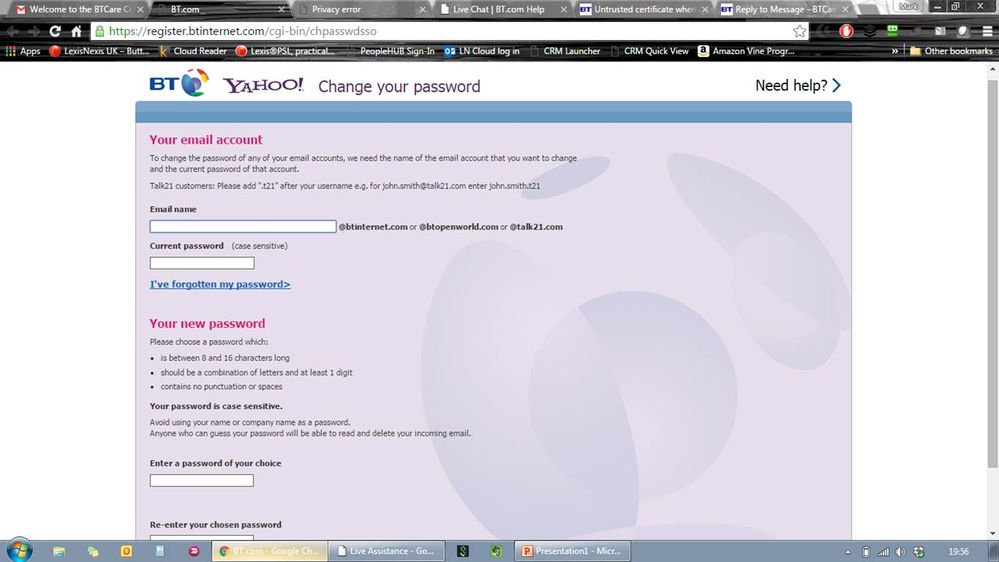Click the taskbar clock showing 19:56
Image resolution: width=999 pixels, height=562 pixels.
(x=958, y=552)
